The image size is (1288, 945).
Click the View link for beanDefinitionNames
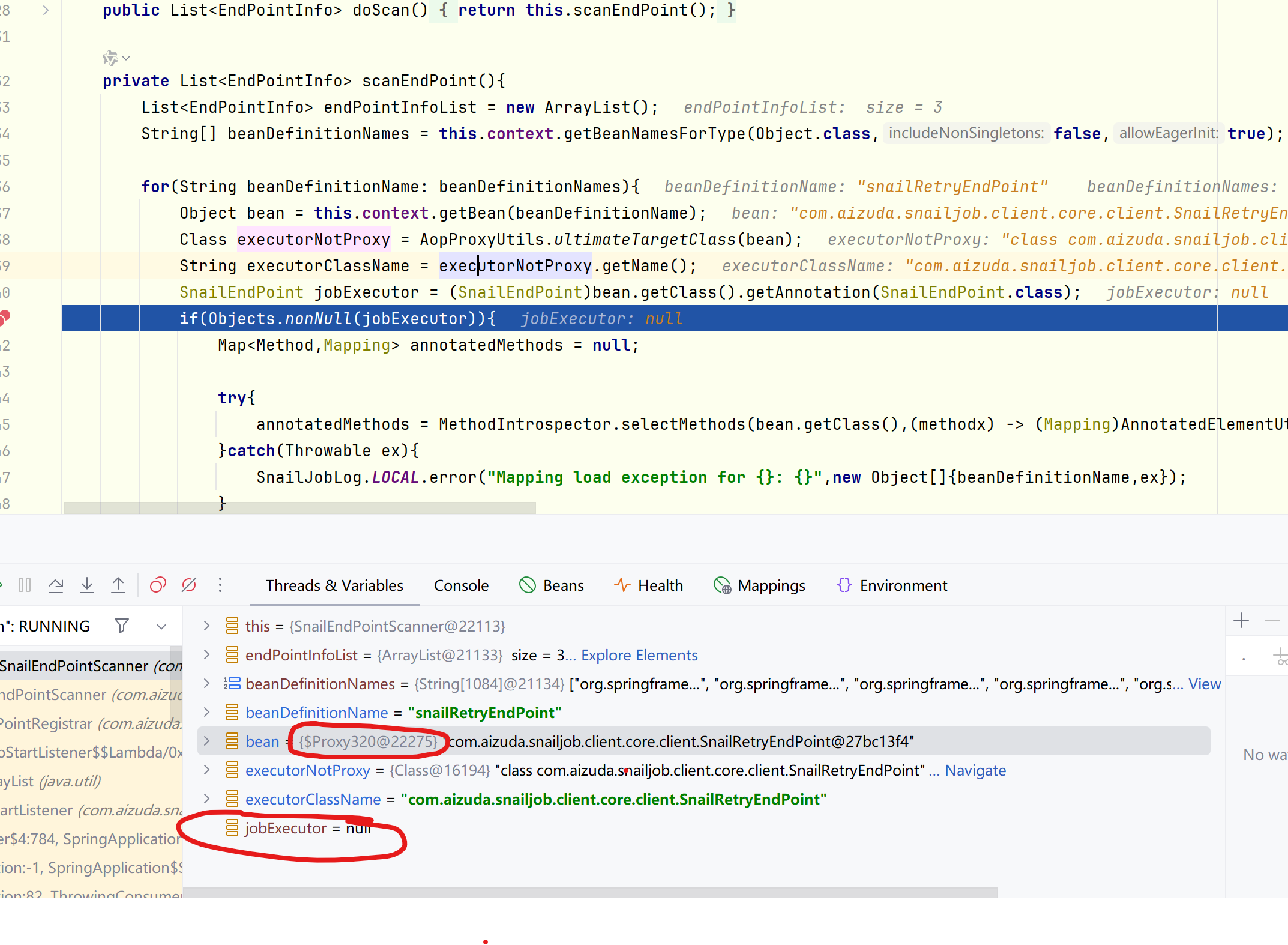(1205, 684)
